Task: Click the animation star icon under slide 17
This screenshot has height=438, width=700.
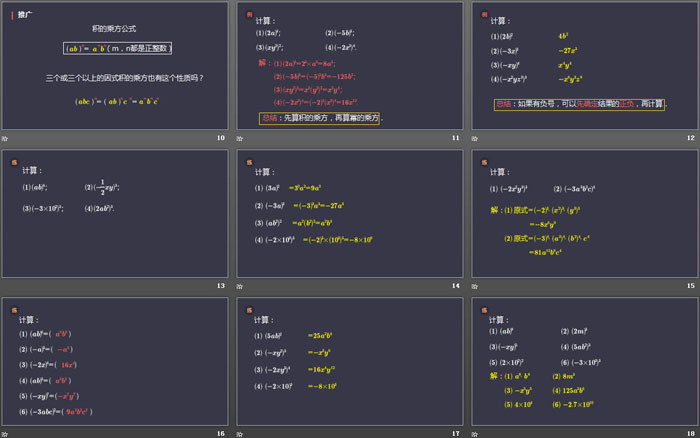Action: [240, 434]
